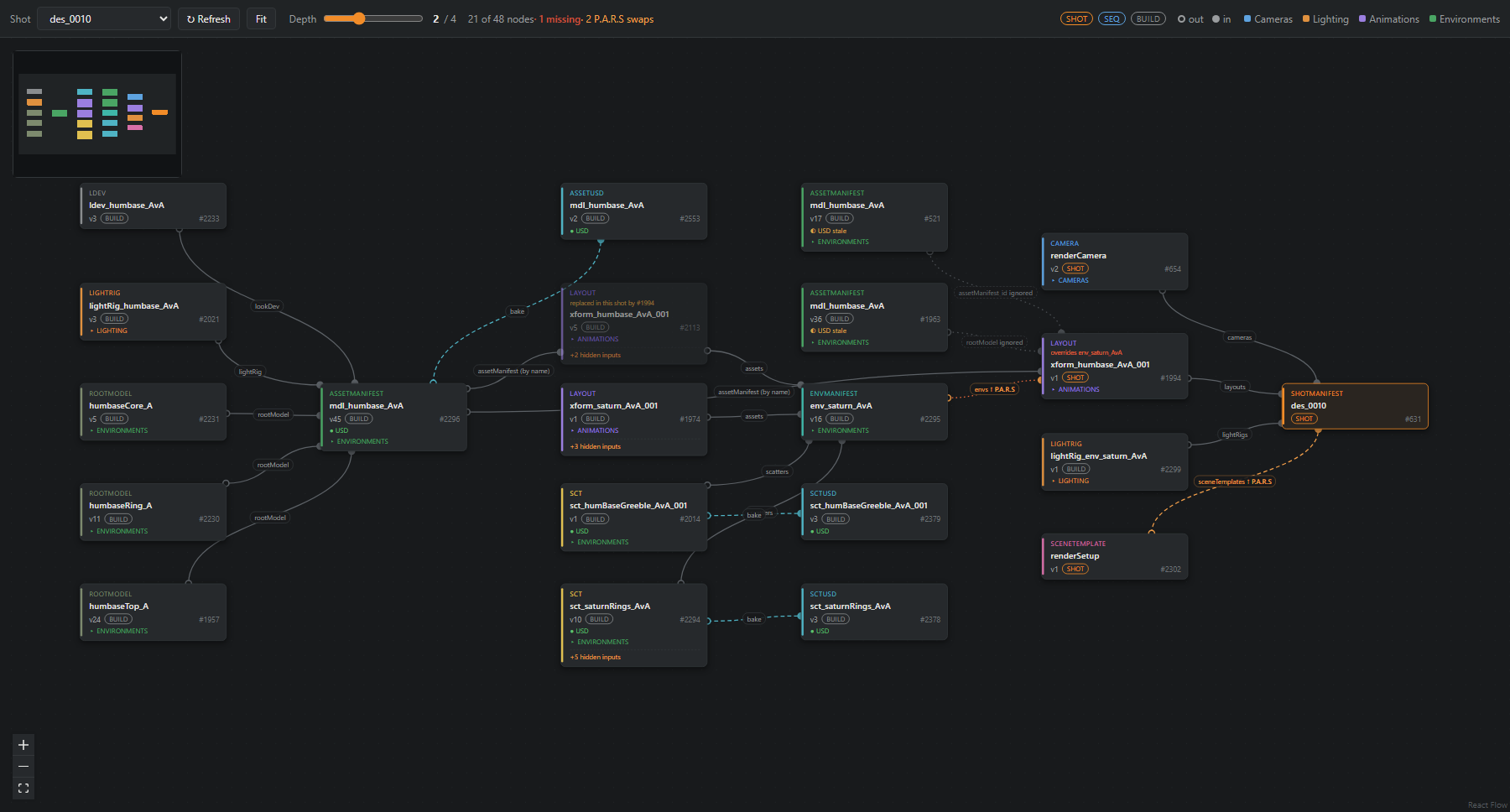Toggle the Animations category in the header legend
The width and height of the screenshot is (1510, 812).
1389,19
